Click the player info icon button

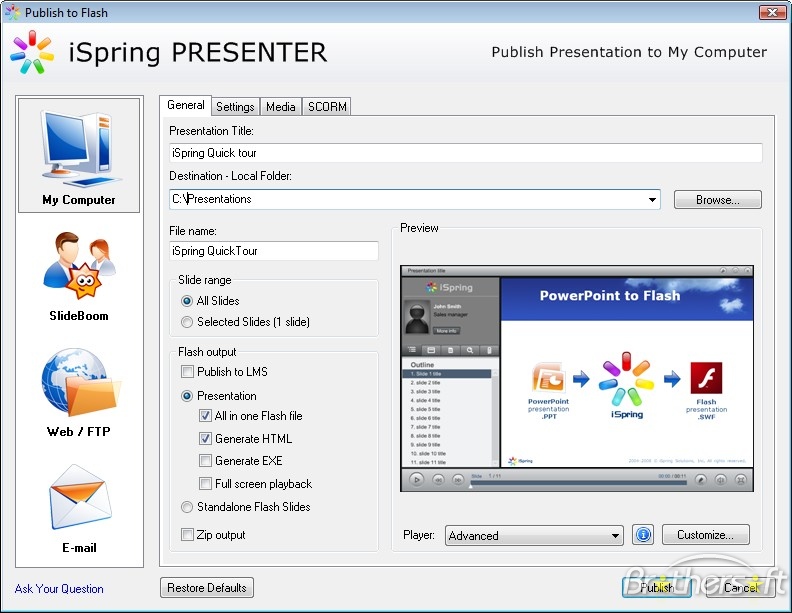coord(643,534)
